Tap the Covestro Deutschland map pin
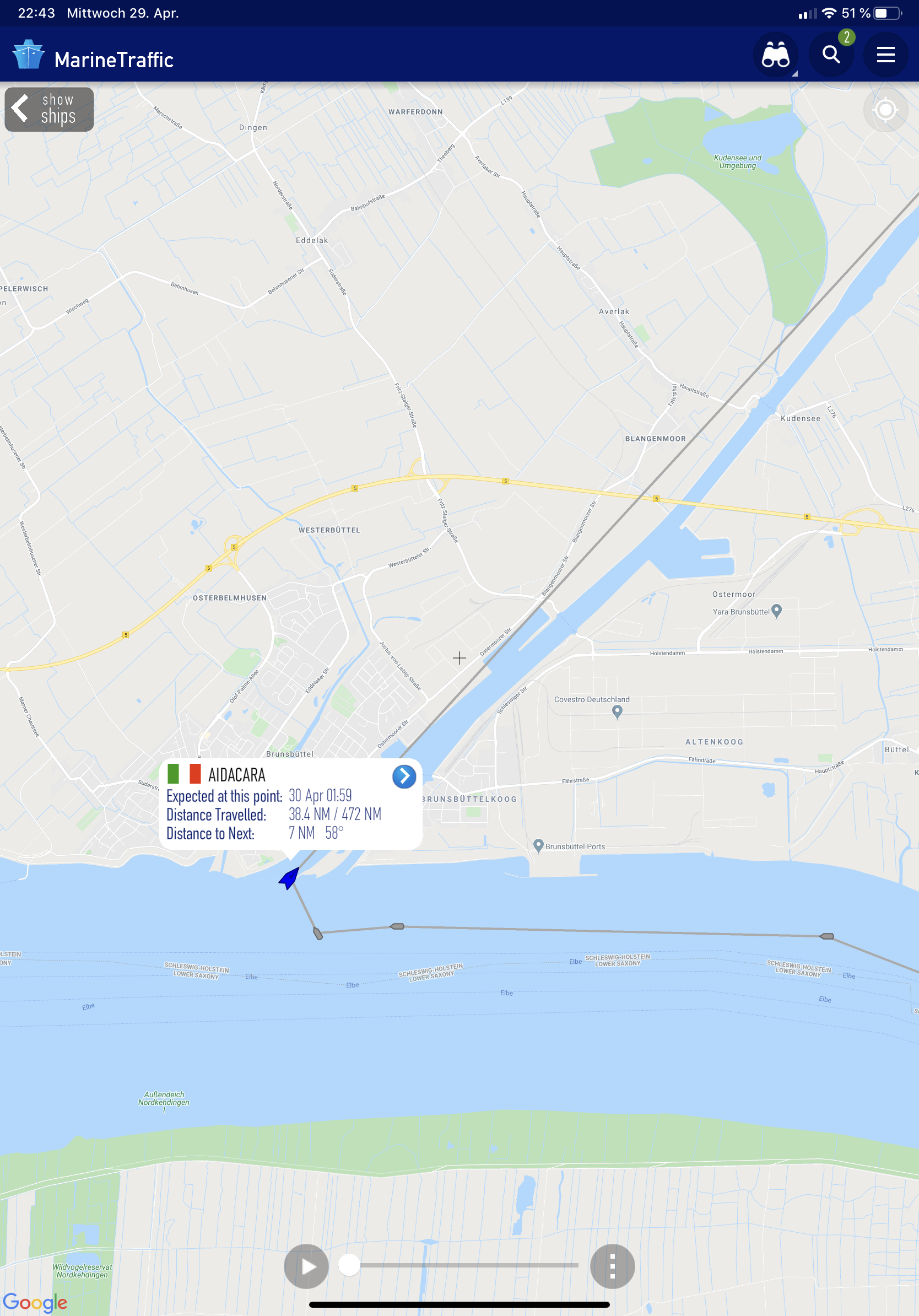The height and width of the screenshot is (1316, 919). pos(617,711)
